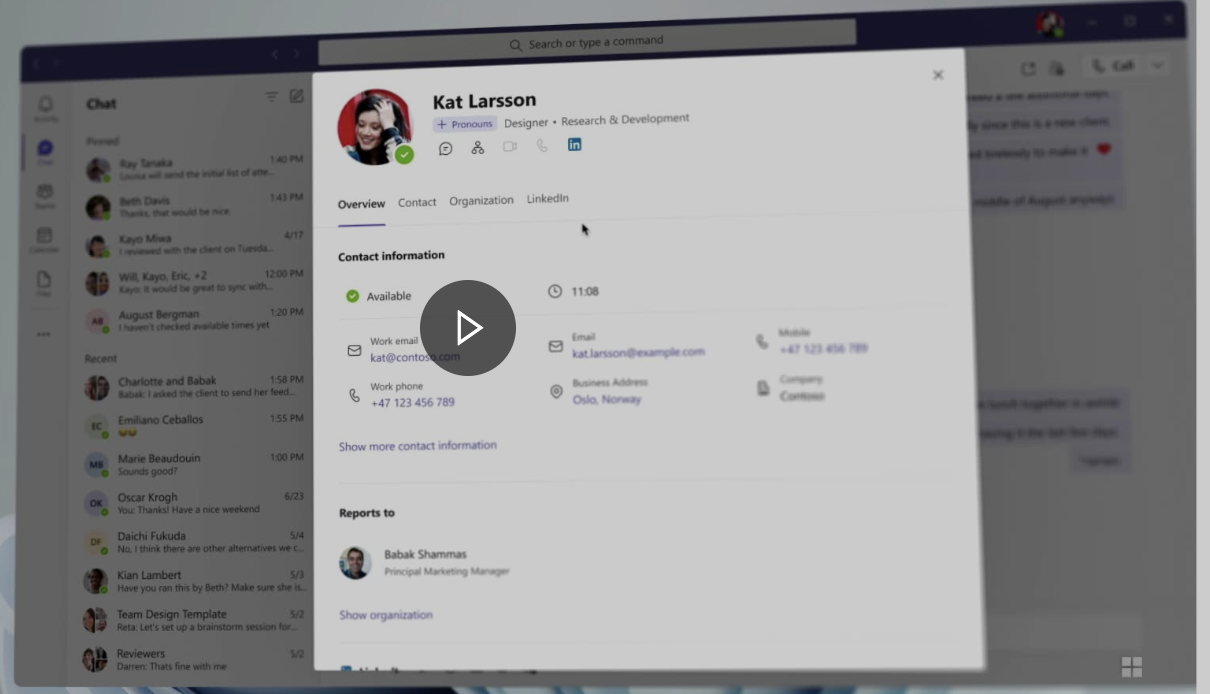This screenshot has width=1210, height=694.
Task: Open the chat filter icon
Action: tap(271, 97)
